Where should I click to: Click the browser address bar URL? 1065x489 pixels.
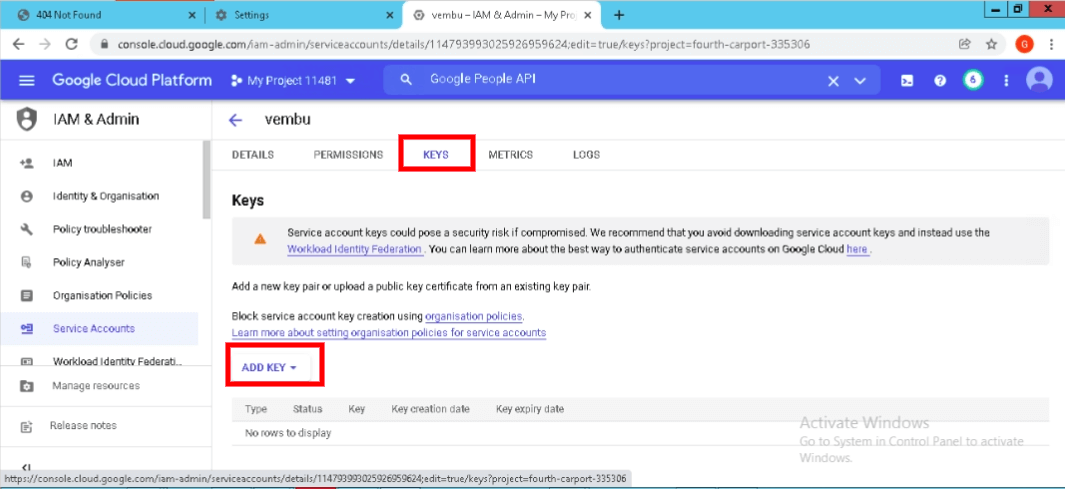coord(463,44)
